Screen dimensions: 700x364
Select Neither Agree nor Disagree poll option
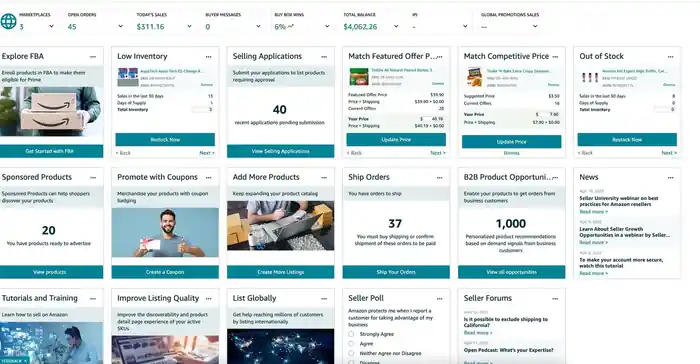(x=351, y=353)
